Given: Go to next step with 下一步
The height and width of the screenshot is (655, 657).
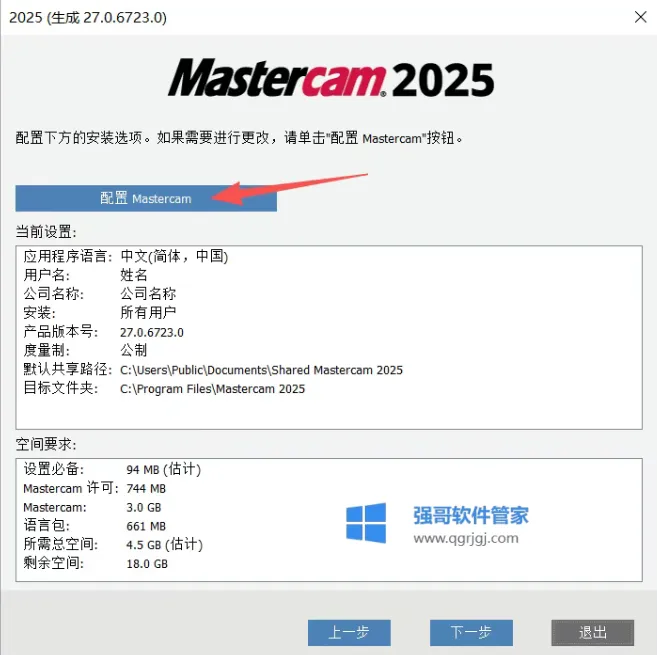Looking at the screenshot, I should click(x=471, y=632).
